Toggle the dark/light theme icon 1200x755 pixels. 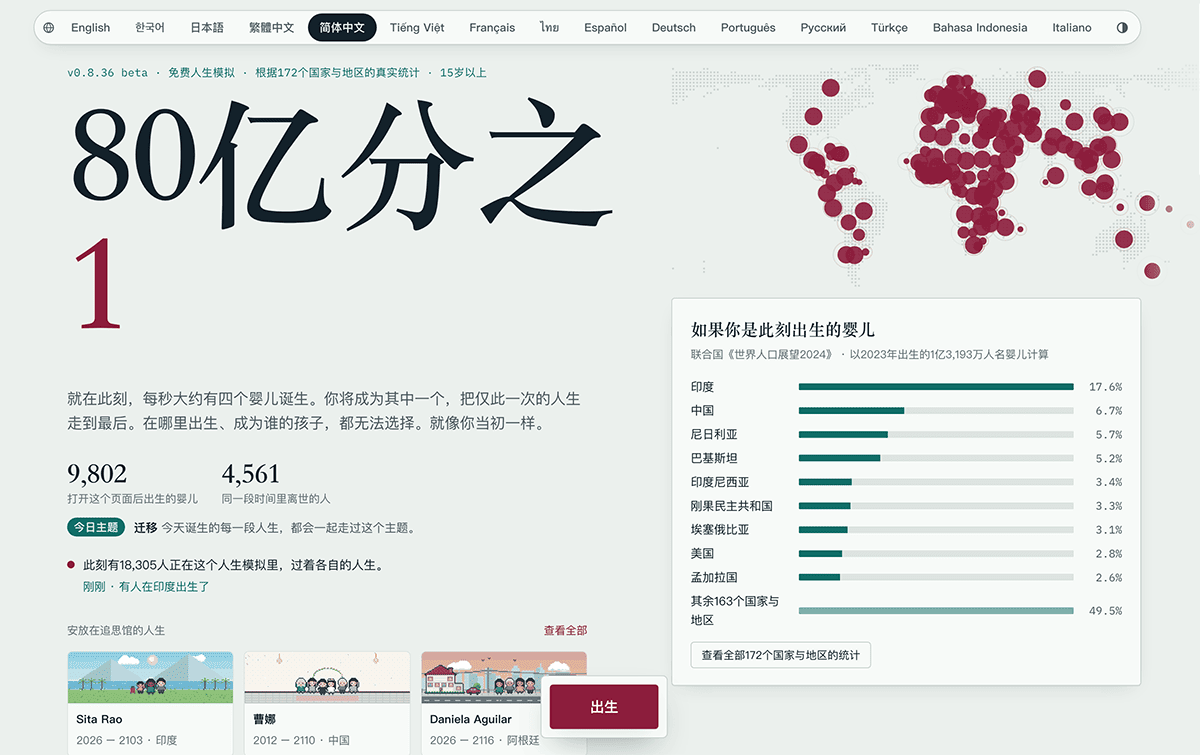(1122, 28)
